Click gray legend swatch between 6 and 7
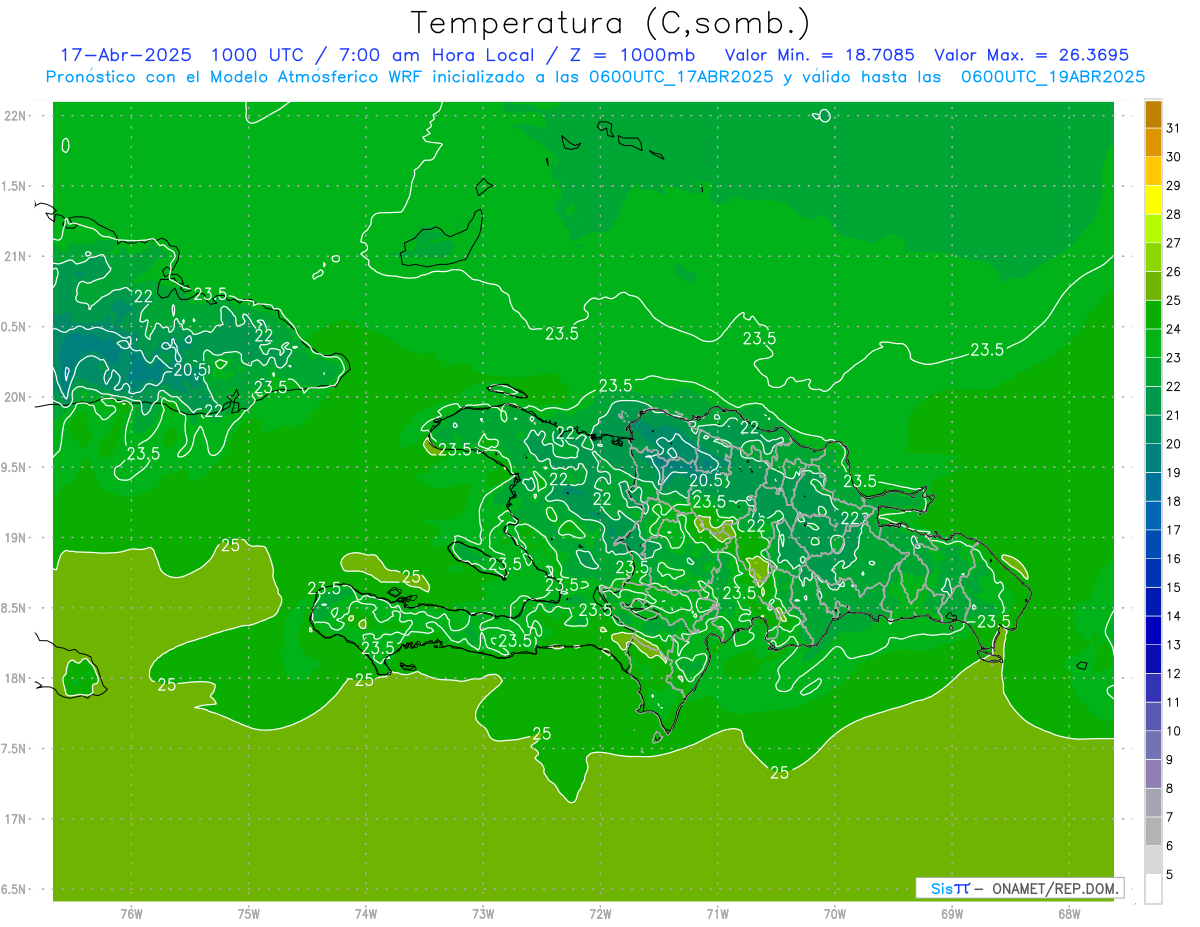 tap(1153, 831)
